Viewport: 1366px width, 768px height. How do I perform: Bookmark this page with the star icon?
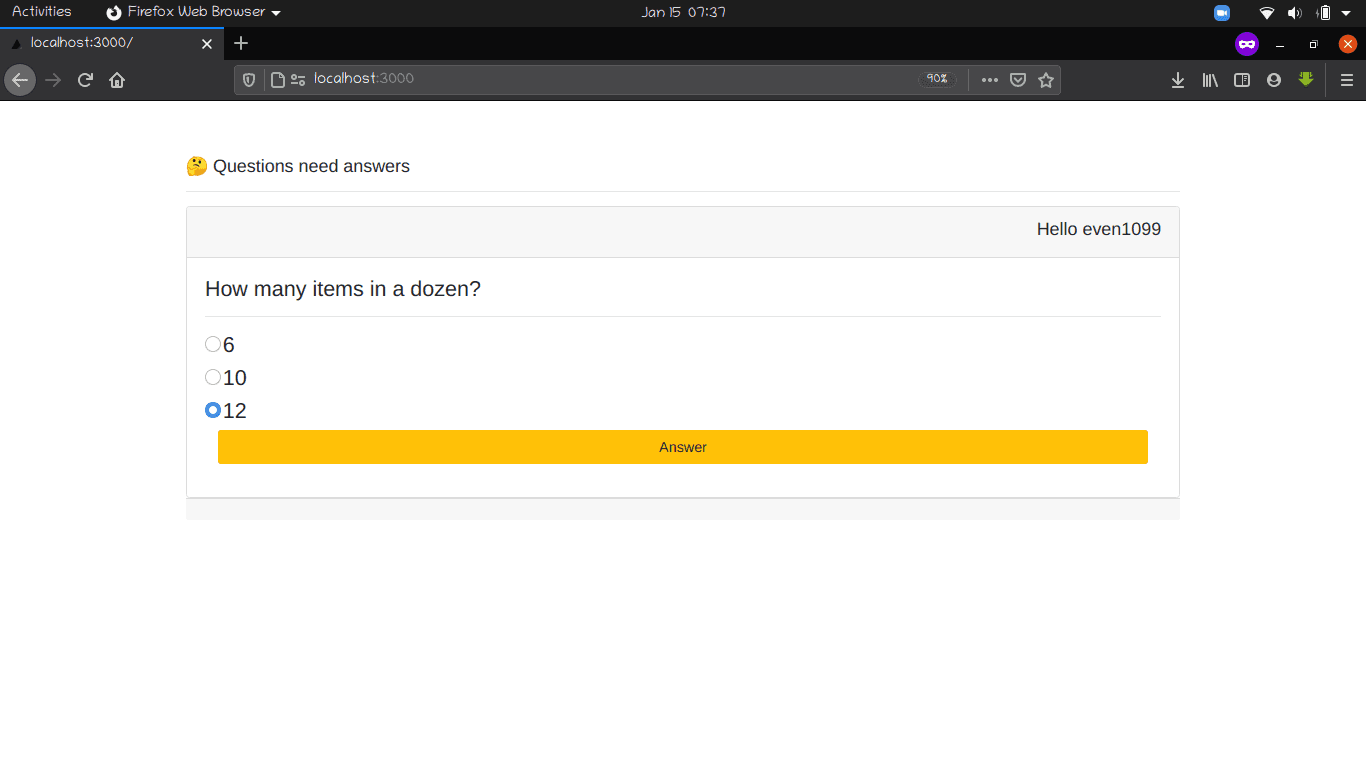click(1046, 80)
